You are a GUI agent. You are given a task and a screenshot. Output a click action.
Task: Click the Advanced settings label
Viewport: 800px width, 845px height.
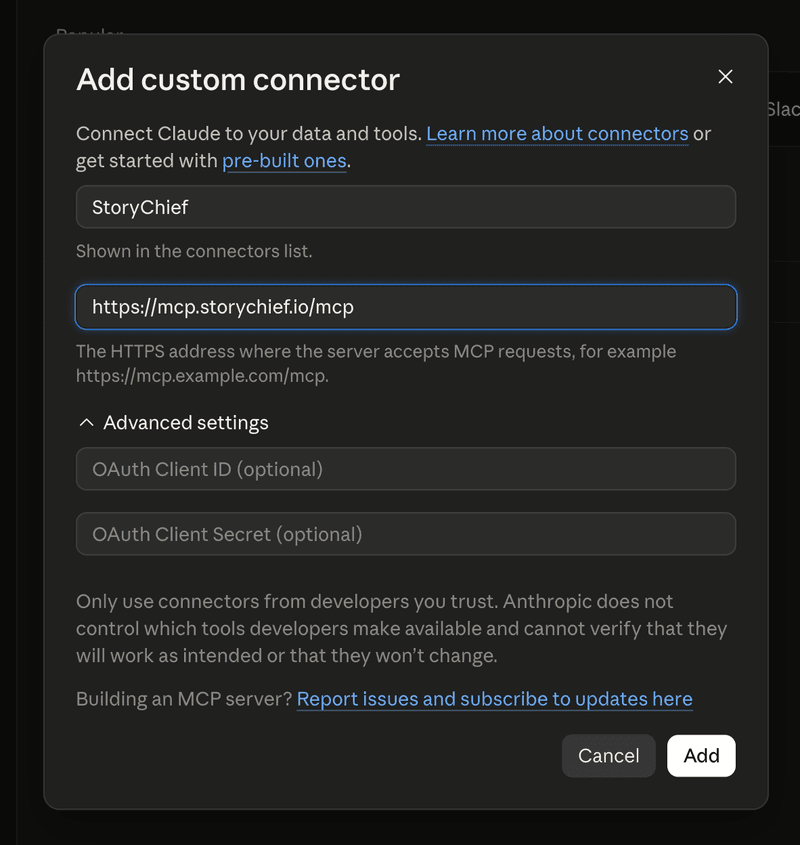(x=186, y=423)
